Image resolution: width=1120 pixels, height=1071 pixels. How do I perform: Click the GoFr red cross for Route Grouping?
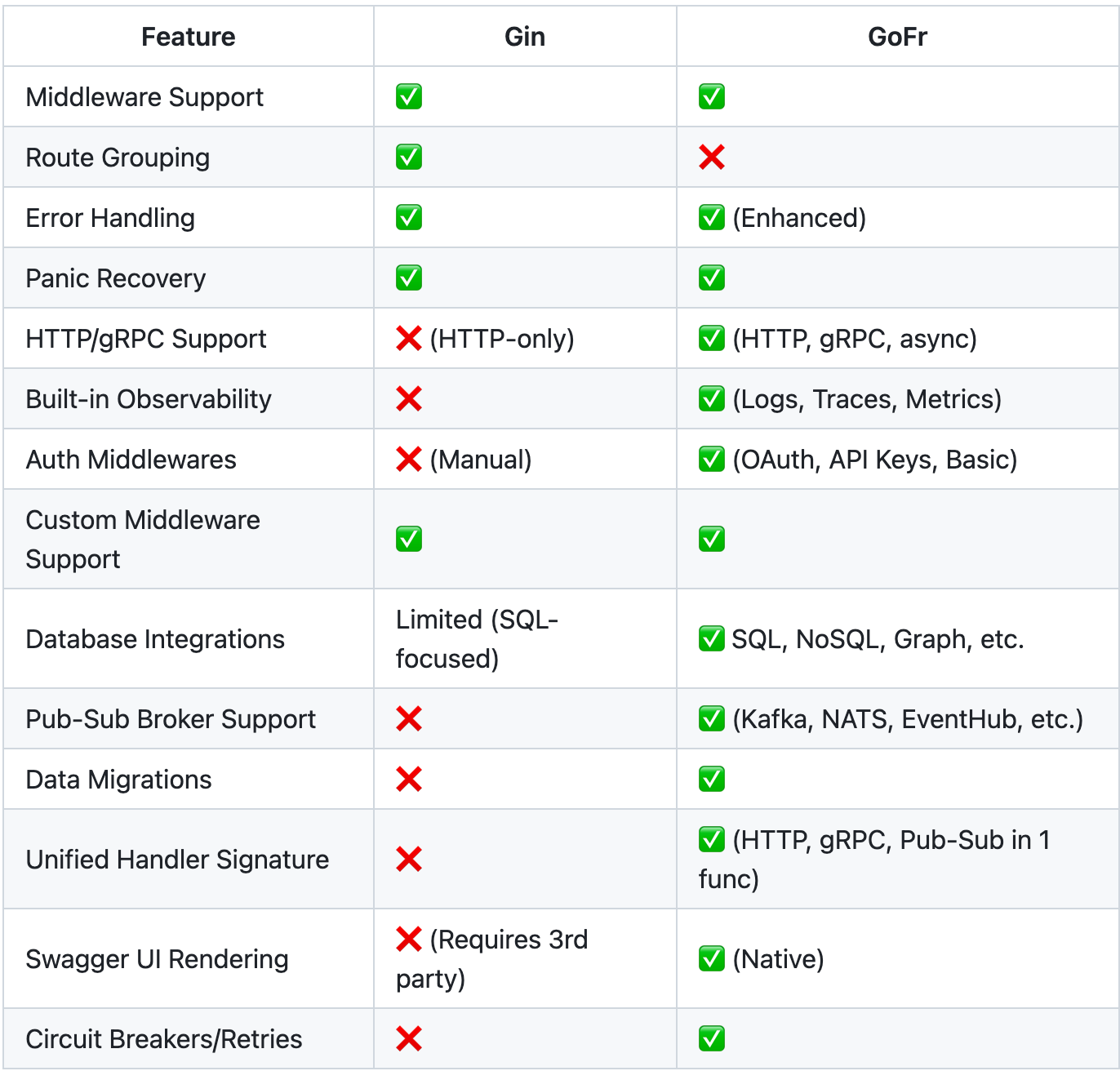point(712,157)
